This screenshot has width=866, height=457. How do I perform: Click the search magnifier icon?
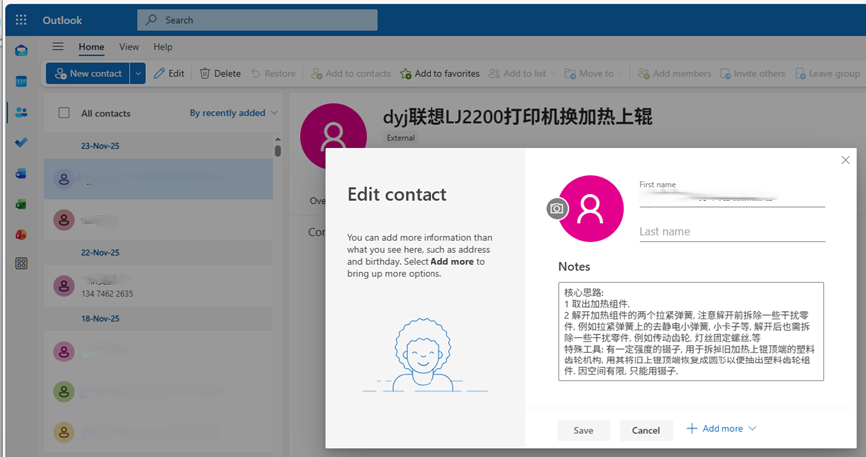pos(151,20)
